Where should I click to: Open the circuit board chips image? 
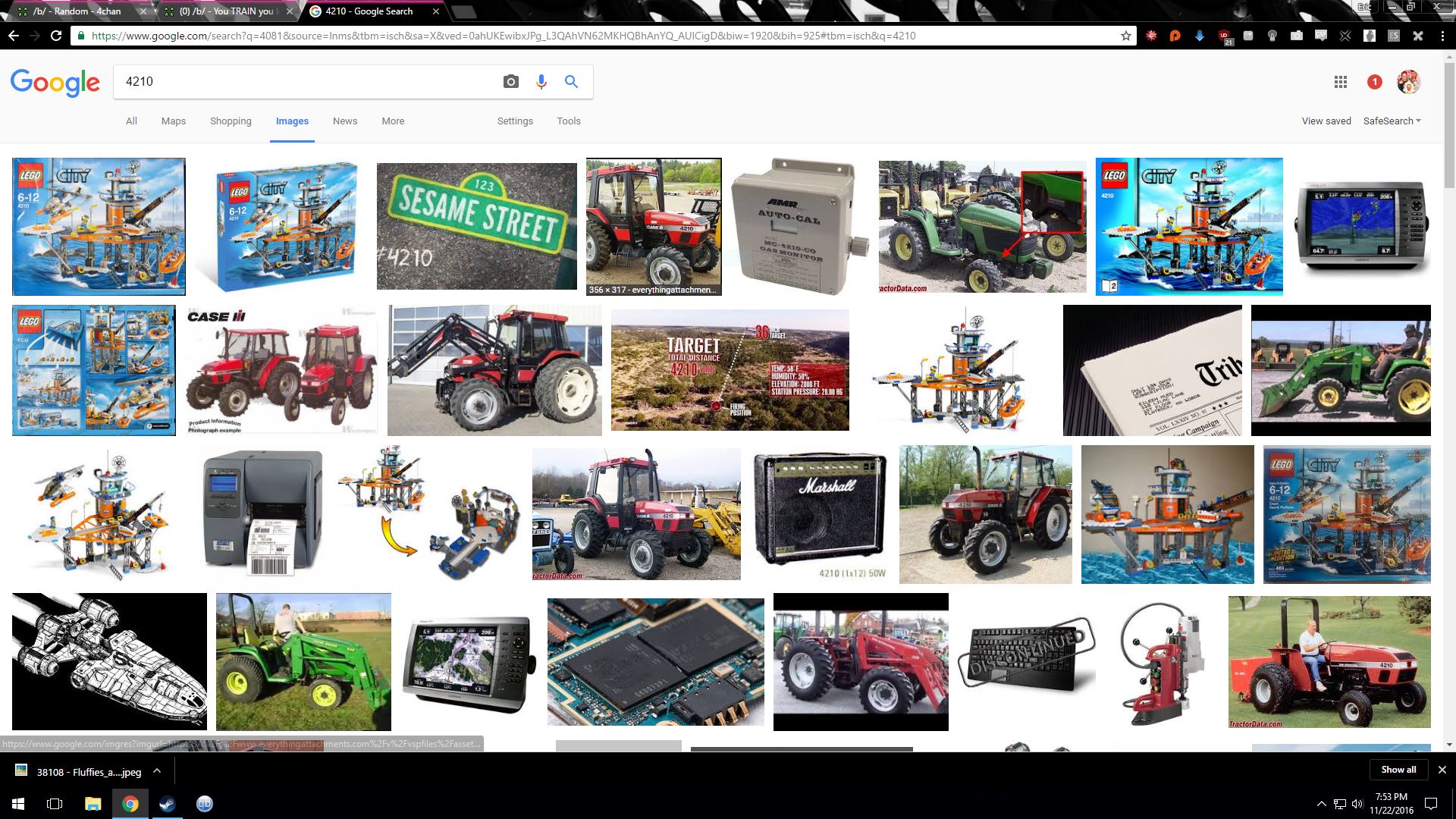tap(656, 661)
